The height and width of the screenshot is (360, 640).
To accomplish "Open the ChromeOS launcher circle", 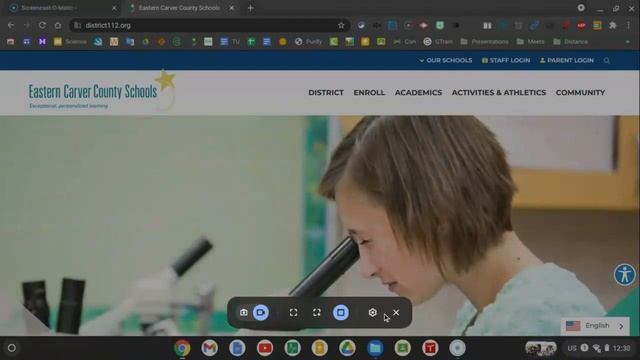I will 12,348.
